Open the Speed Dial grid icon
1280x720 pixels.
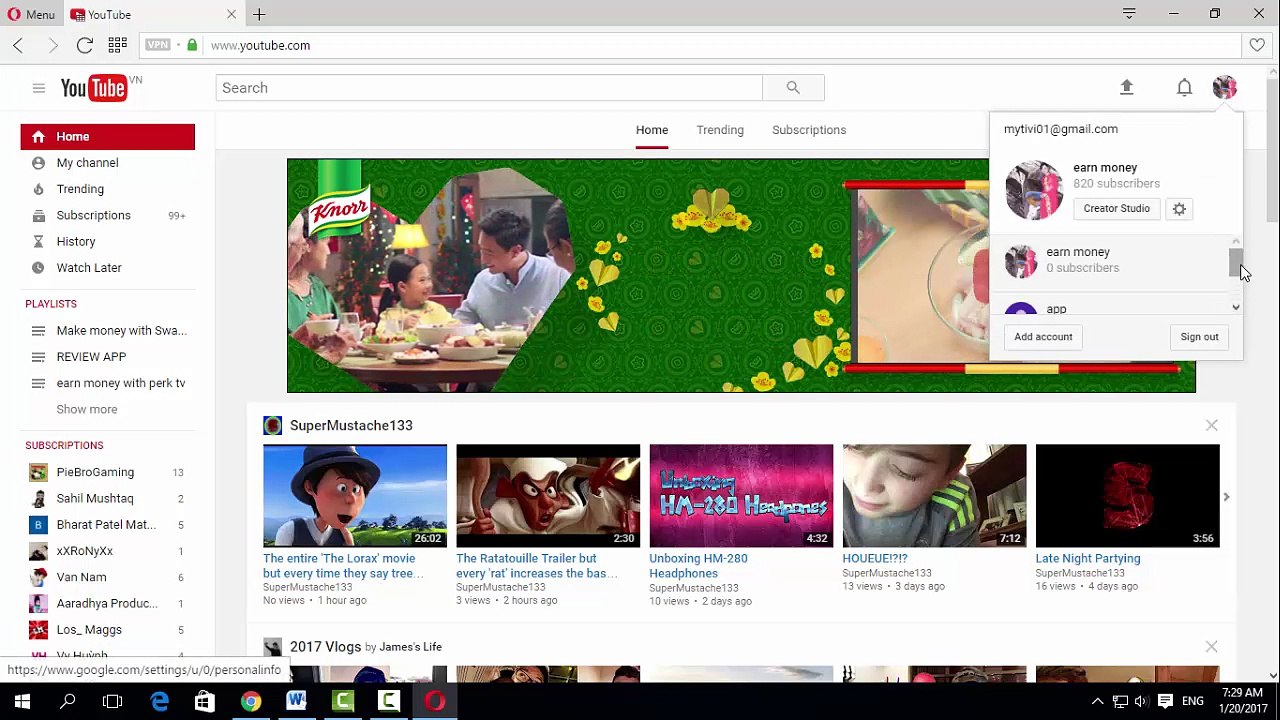(x=117, y=45)
